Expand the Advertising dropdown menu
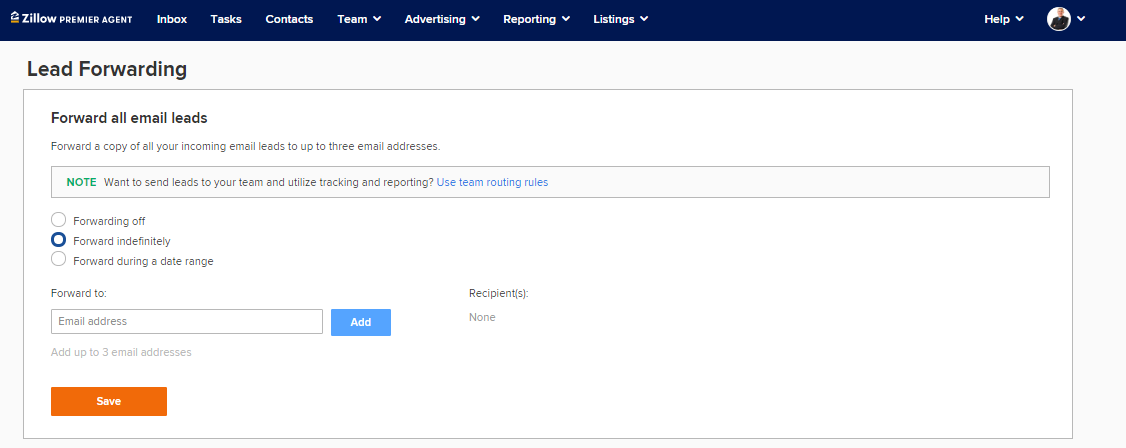 (x=442, y=19)
